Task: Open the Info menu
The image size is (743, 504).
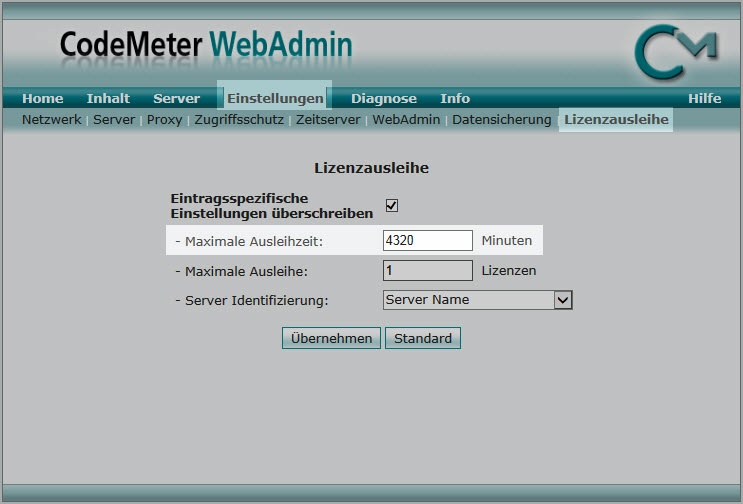Action: coord(455,99)
